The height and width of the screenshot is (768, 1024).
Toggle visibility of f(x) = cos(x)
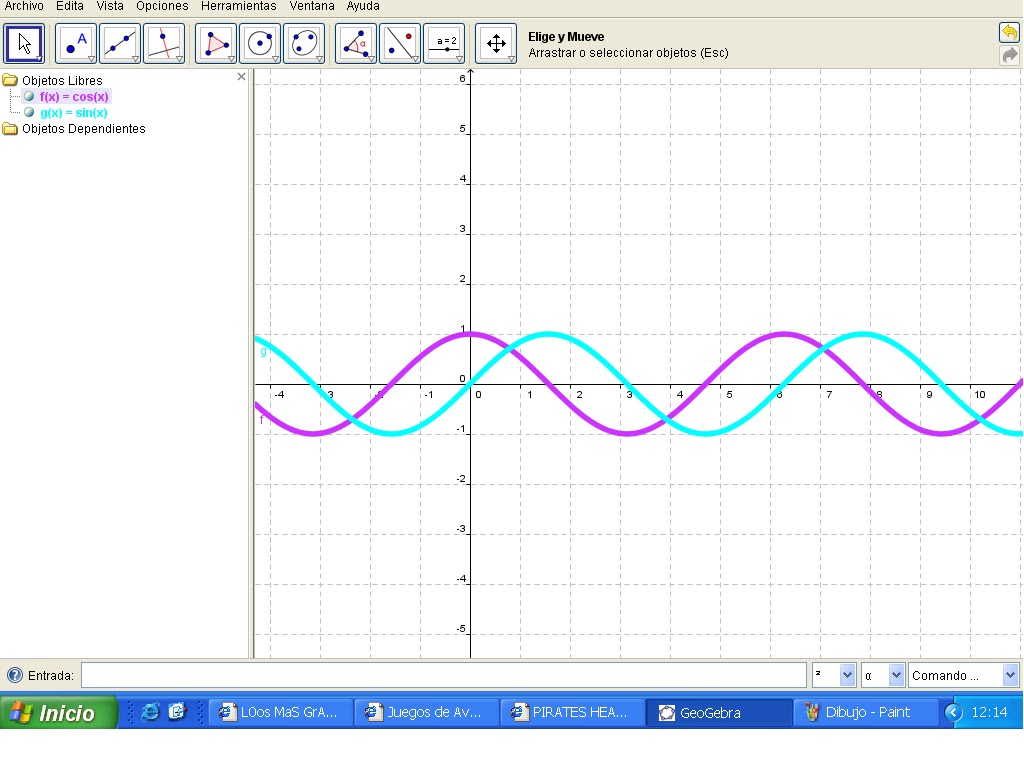click(x=29, y=97)
